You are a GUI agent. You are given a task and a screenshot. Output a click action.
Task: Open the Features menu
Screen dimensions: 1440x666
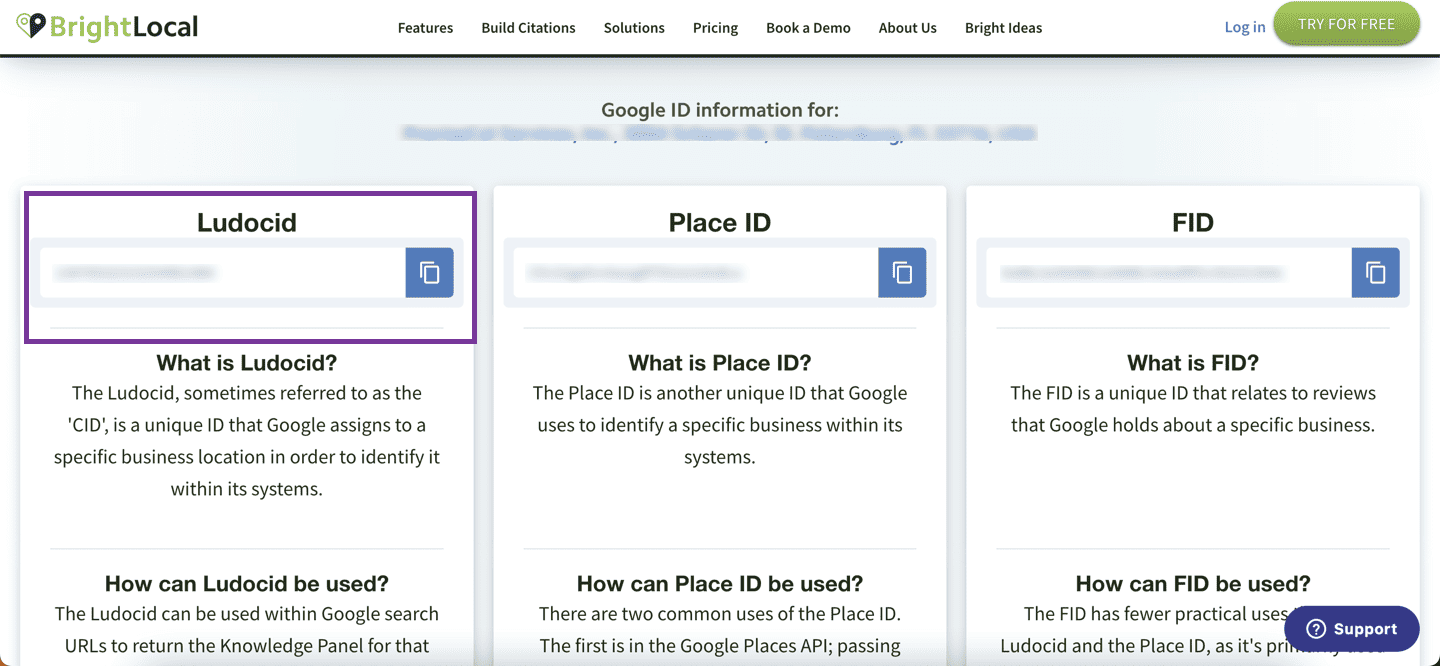tap(425, 28)
